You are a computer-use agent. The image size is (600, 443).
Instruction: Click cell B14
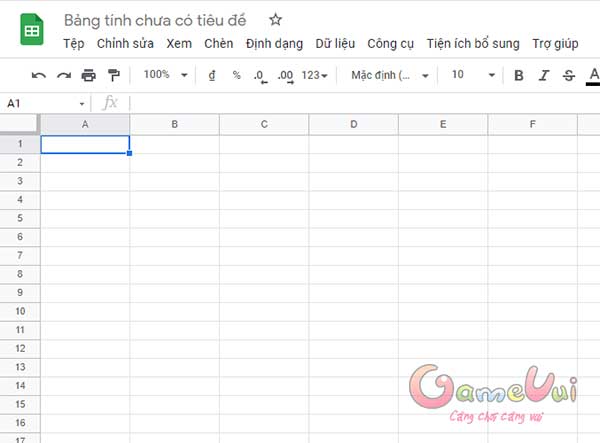(174, 386)
